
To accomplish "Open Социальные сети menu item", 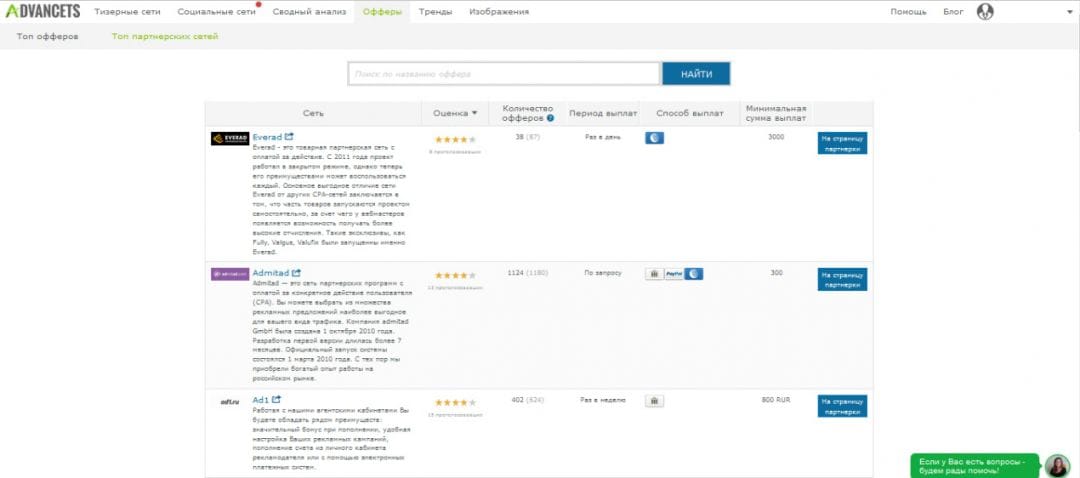I will point(216,12).
